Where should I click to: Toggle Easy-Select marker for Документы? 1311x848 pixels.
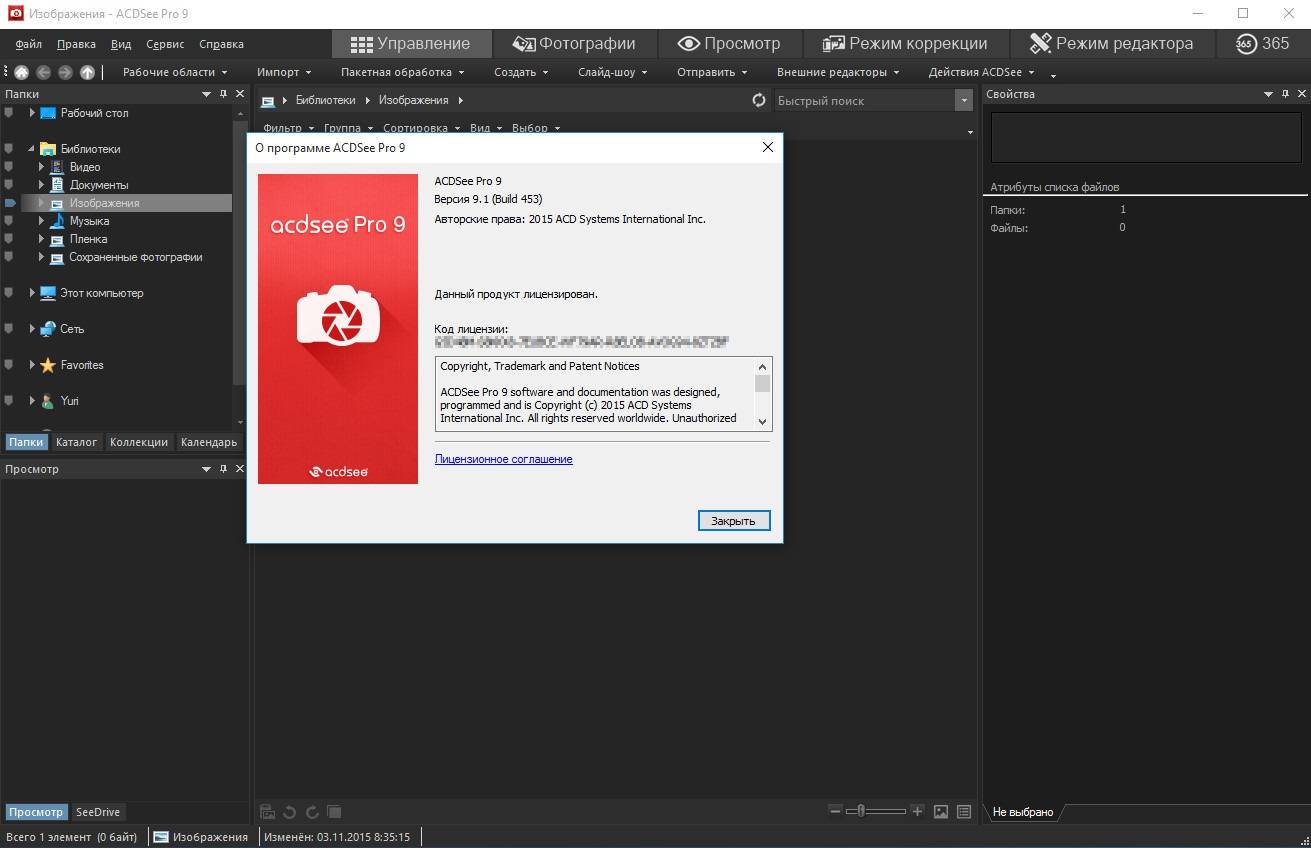[x=9, y=185]
